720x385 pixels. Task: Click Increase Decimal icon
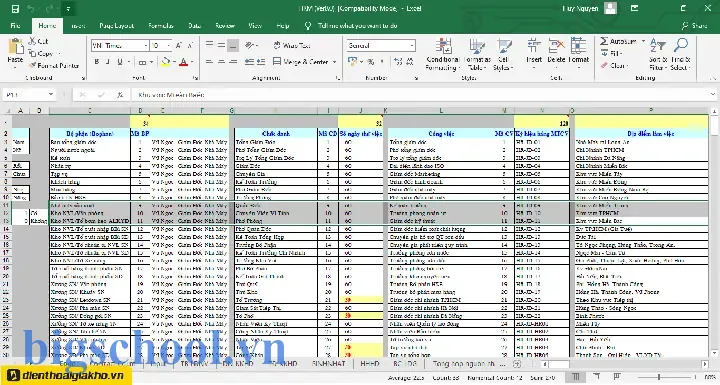[398, 62]
